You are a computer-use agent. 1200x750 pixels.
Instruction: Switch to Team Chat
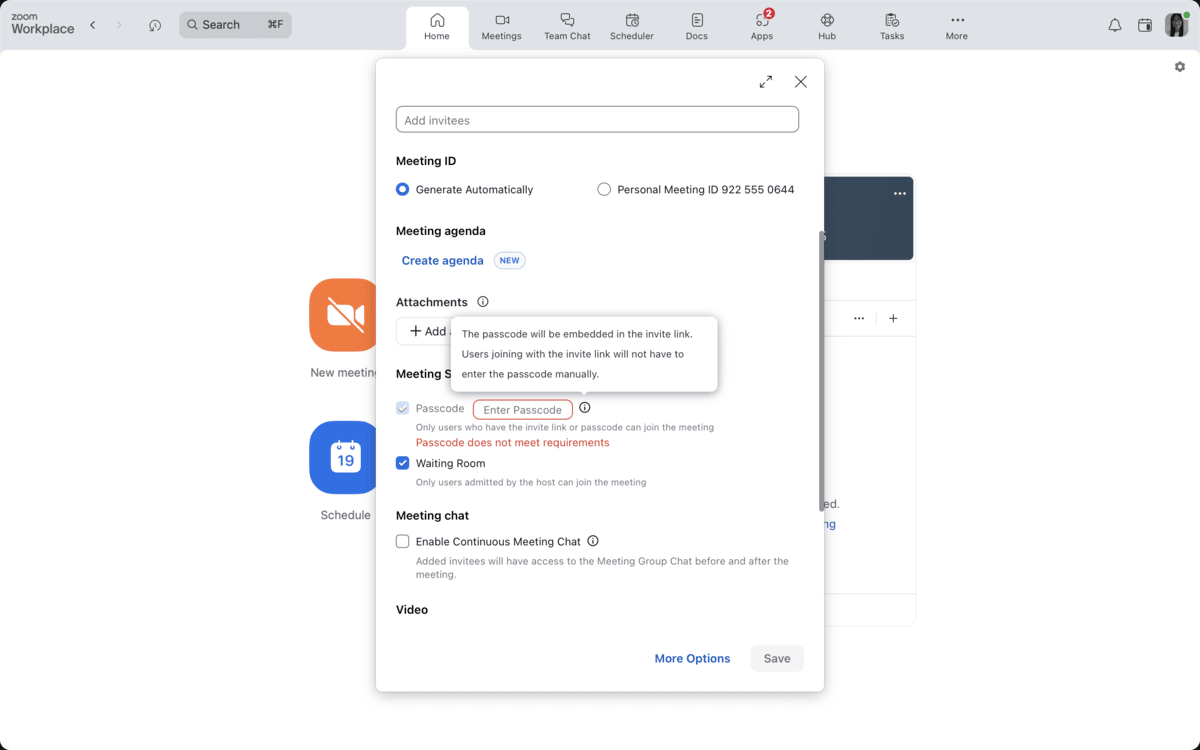(567, 25)
